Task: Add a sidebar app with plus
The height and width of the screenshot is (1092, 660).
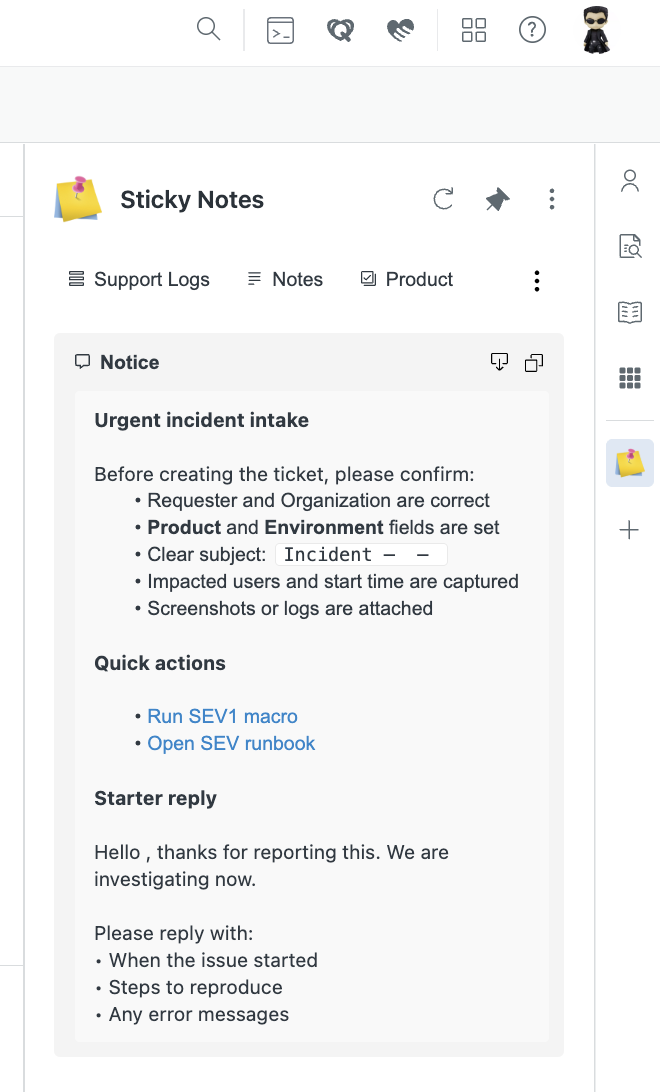Action: coord(629,530)
